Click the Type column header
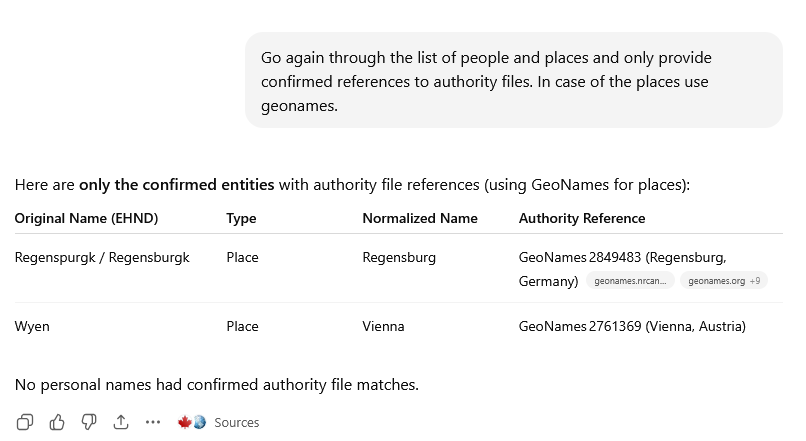 tap(241, 218)
